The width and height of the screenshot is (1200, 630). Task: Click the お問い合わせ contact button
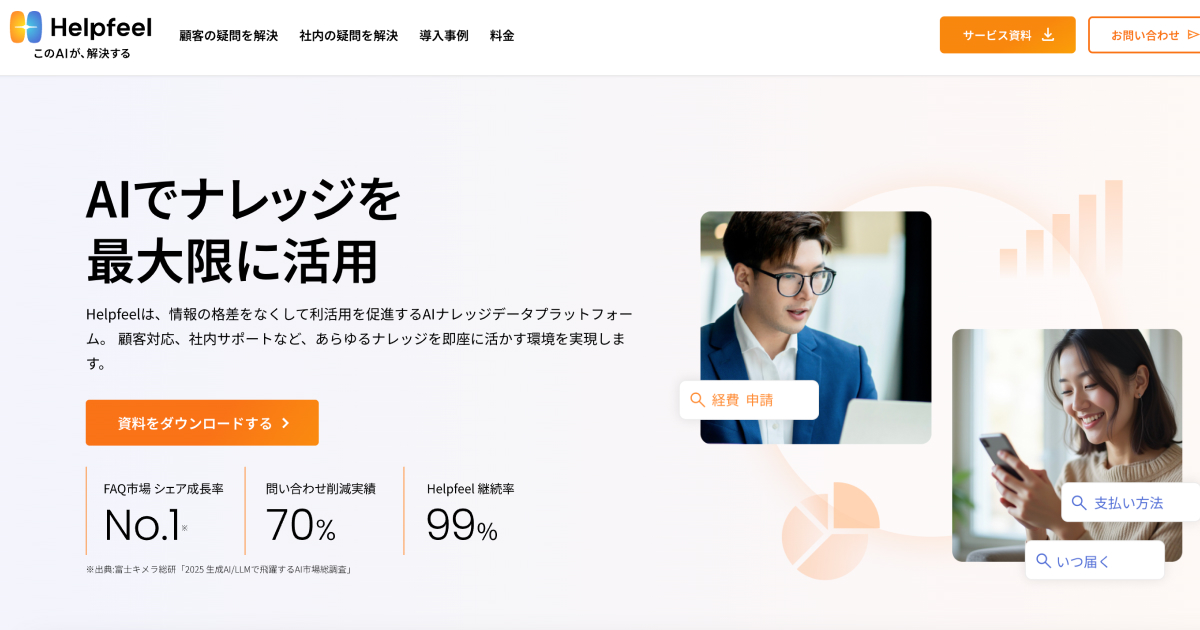pyautogui.click(x=1144, y=35)
